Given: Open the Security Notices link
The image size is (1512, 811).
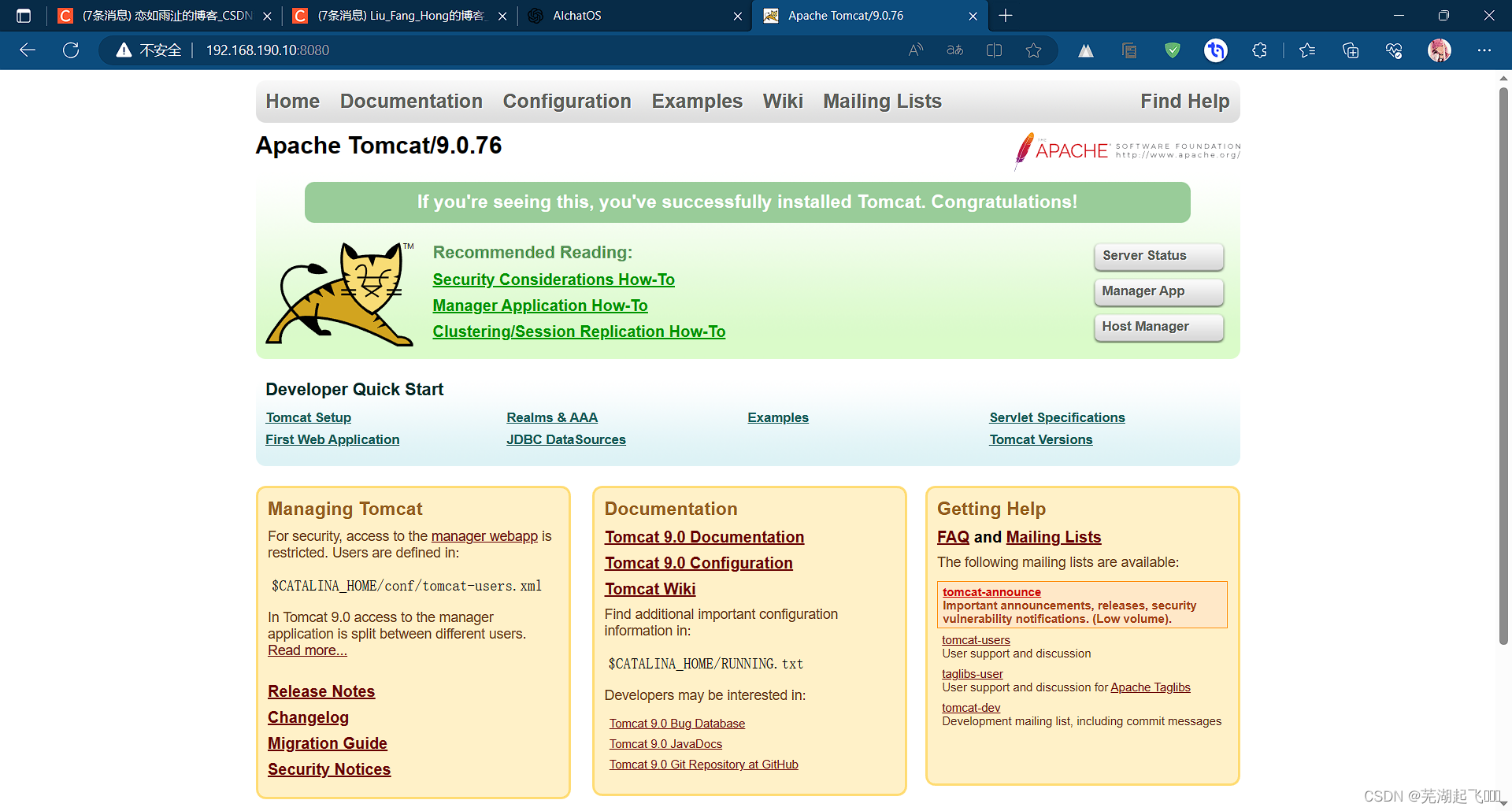Looking at the screenshot, I should (x=329, y=769).
